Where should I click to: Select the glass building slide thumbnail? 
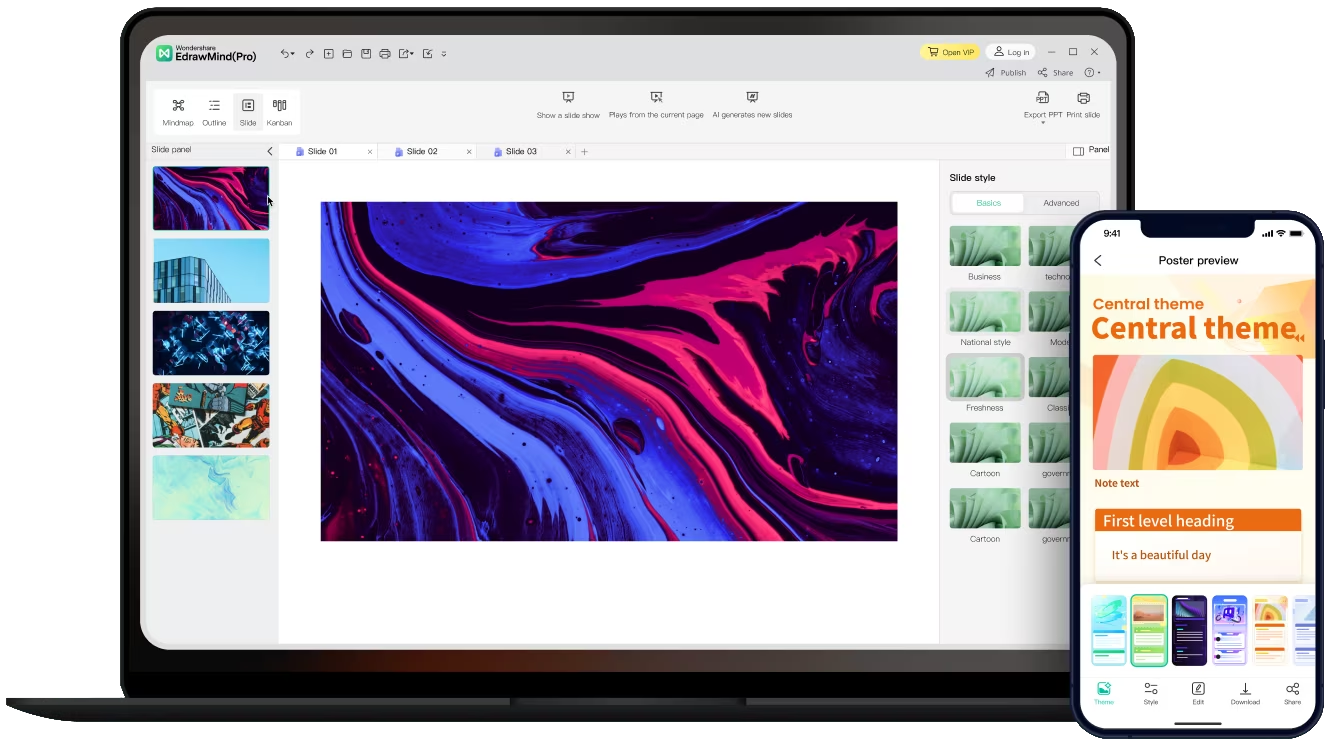[211, 270]
